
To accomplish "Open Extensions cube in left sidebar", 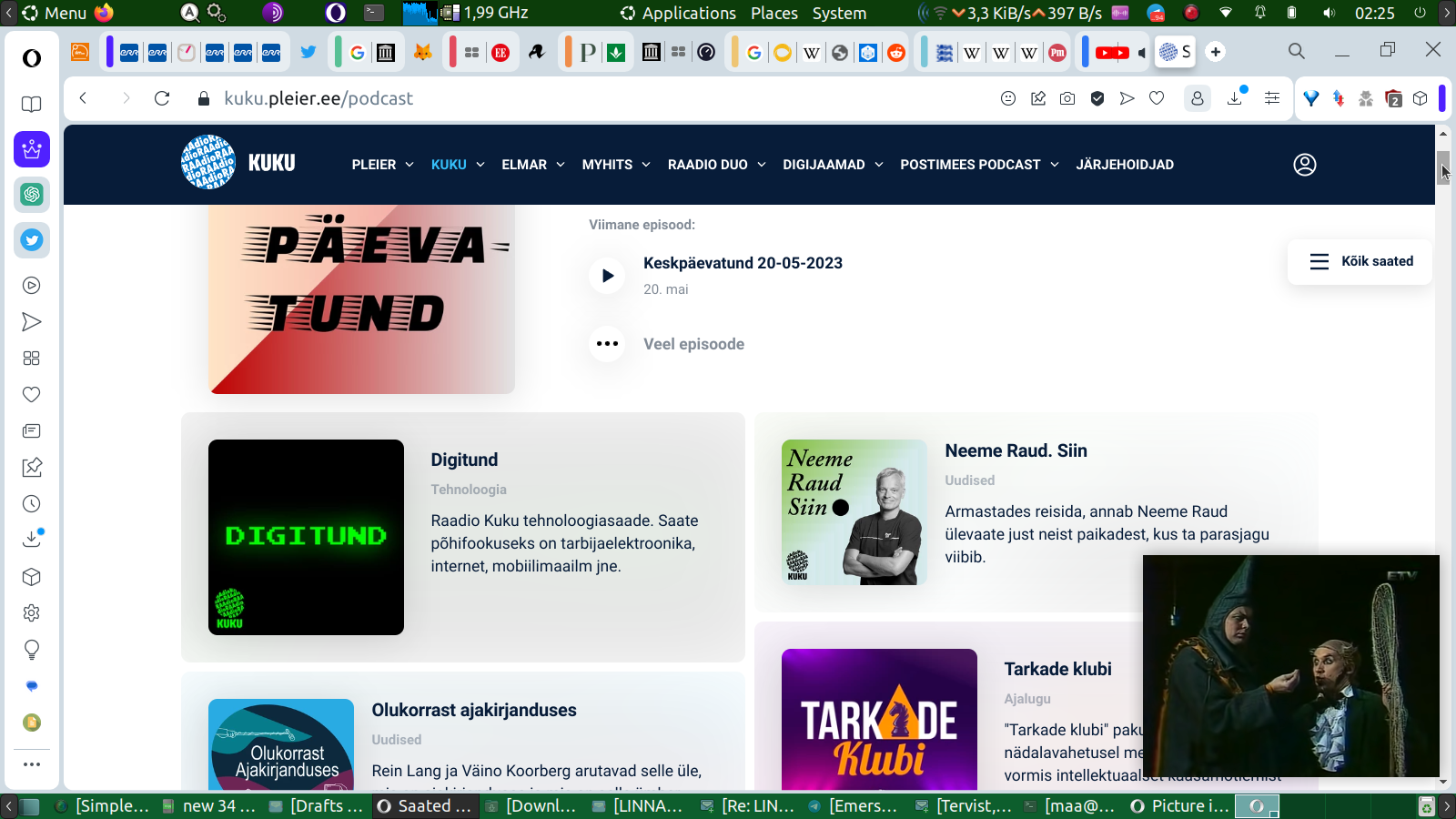I will coord(32,577).
